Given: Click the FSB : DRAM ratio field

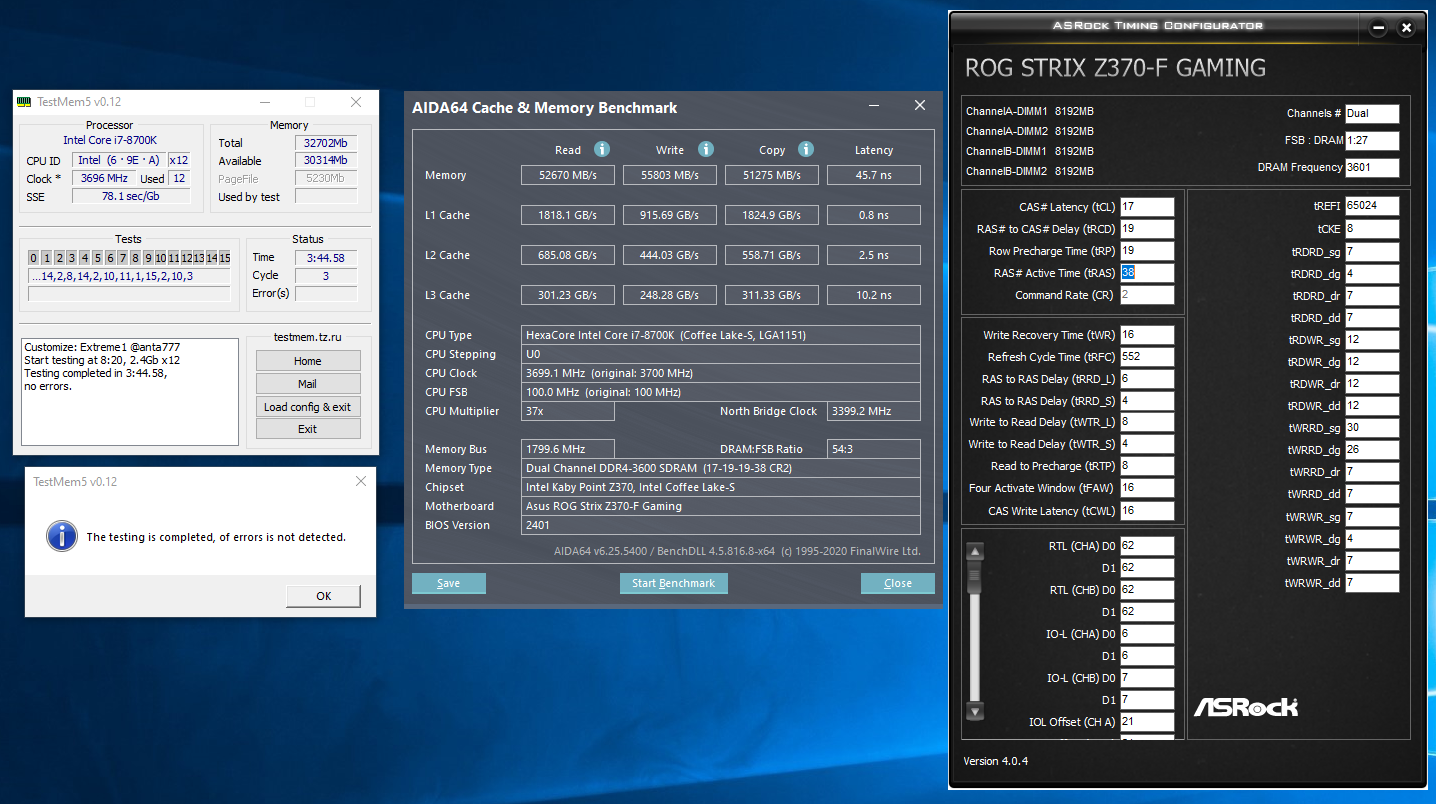Looking at the screenshot, I should click(1372, 141).
